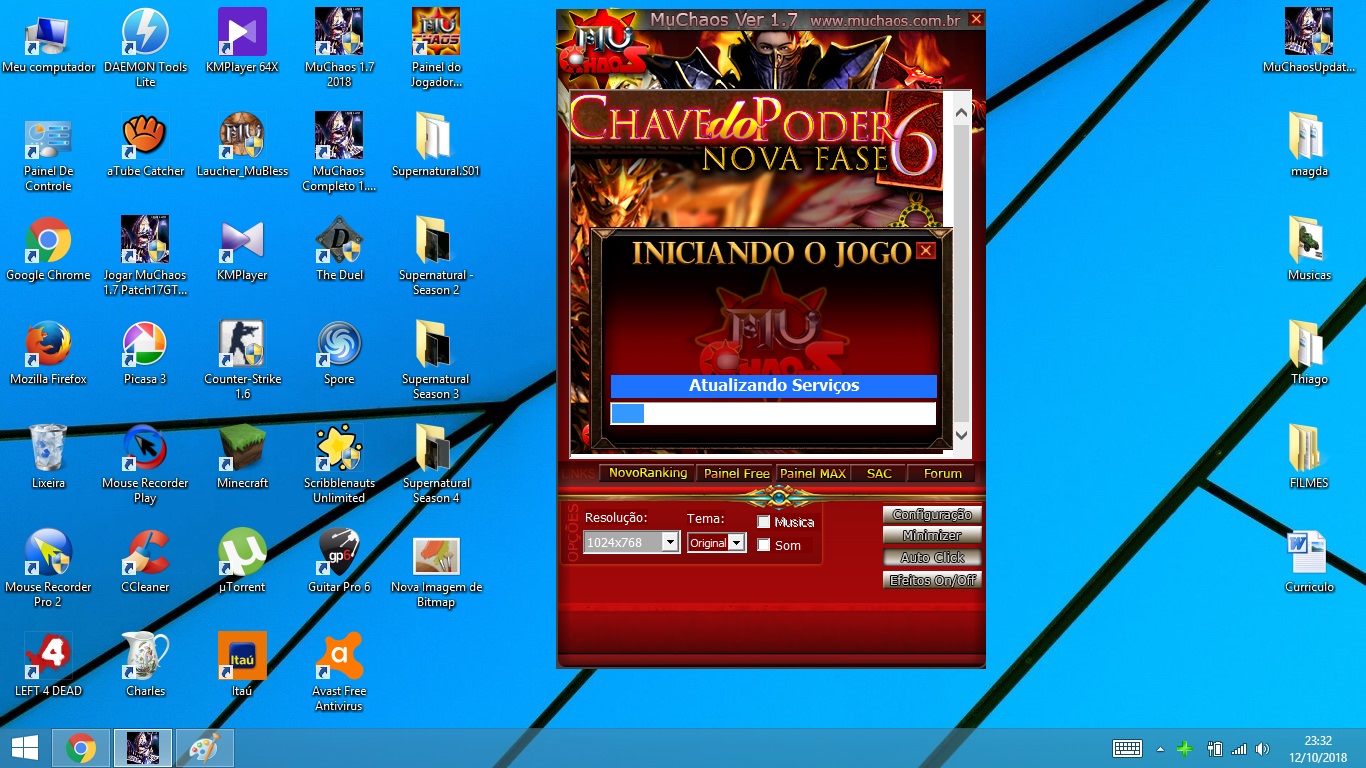Select Counter-Strike 1.6 icon
The image size is (1366, 768).
[242, 360]
